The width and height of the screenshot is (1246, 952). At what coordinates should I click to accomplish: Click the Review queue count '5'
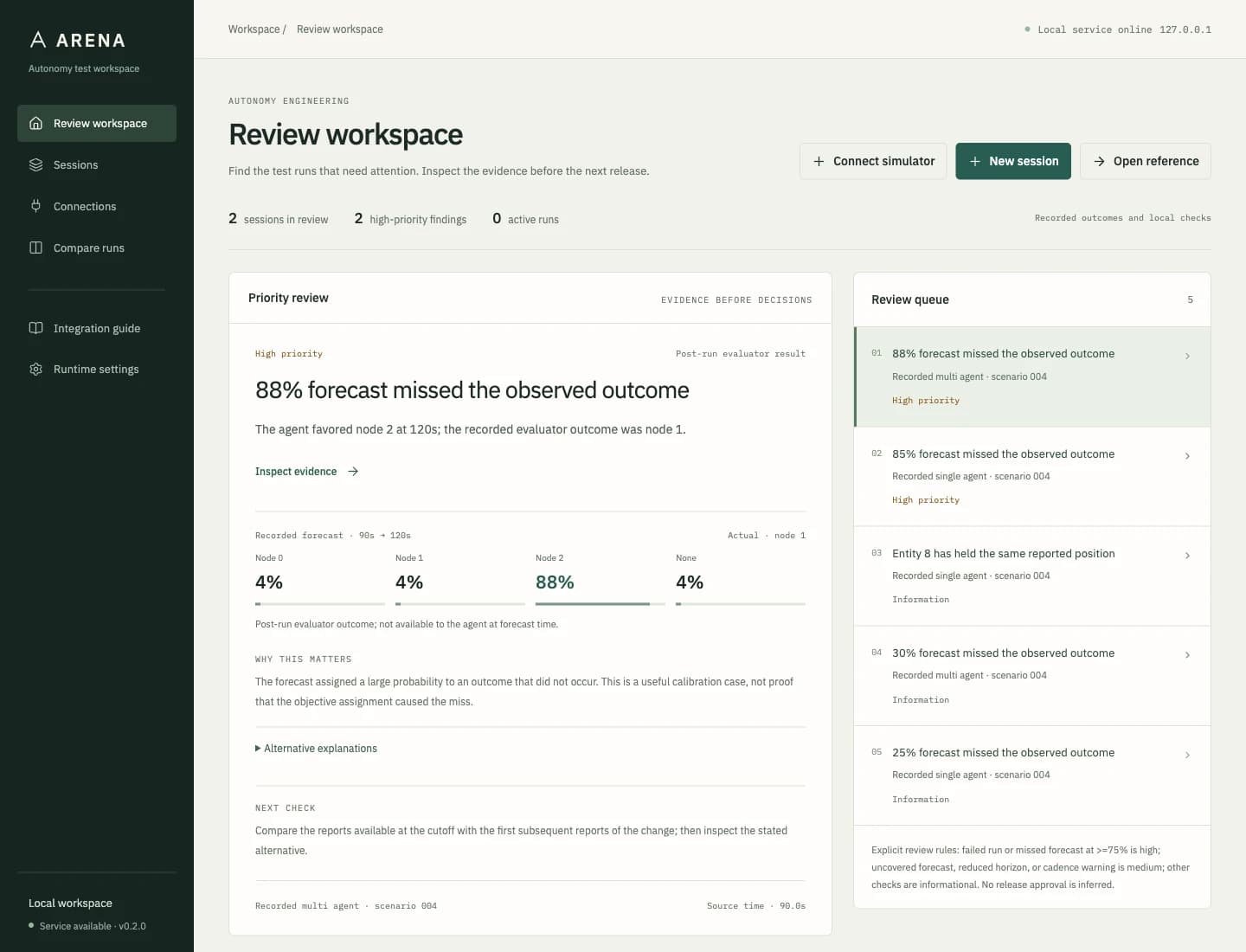click(x=1191, y=299)
